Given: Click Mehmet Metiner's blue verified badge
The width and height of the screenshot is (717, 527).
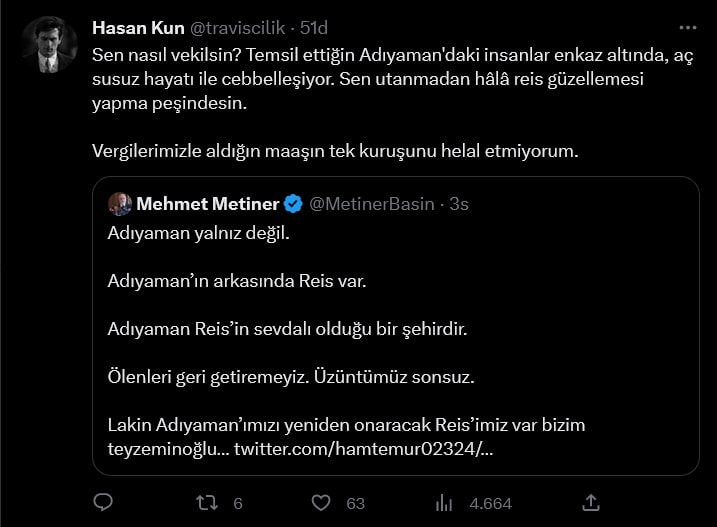Looking at the screenshot, I should point(293,204).
